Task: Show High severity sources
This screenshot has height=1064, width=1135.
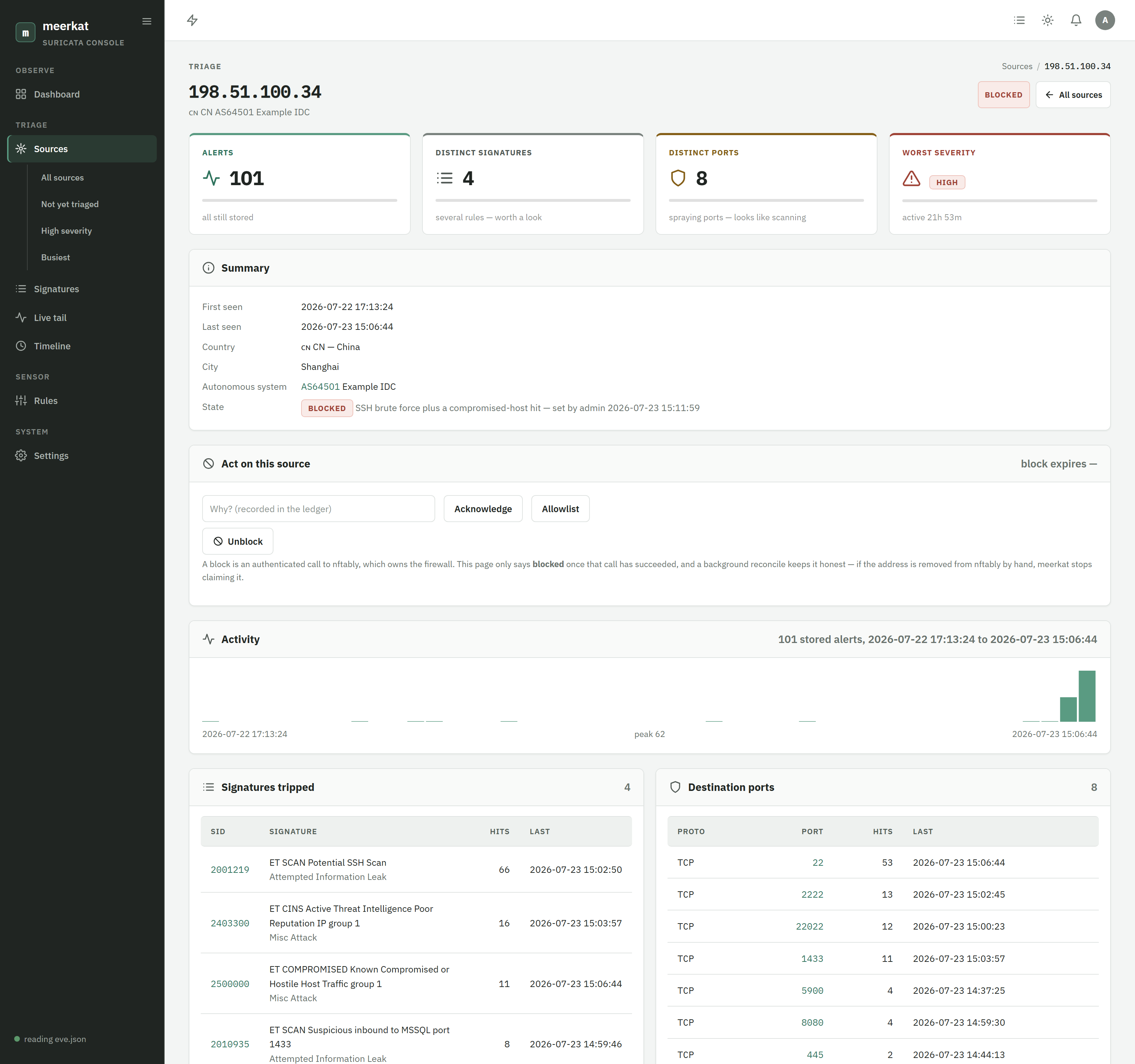Action: coord(66,231)
